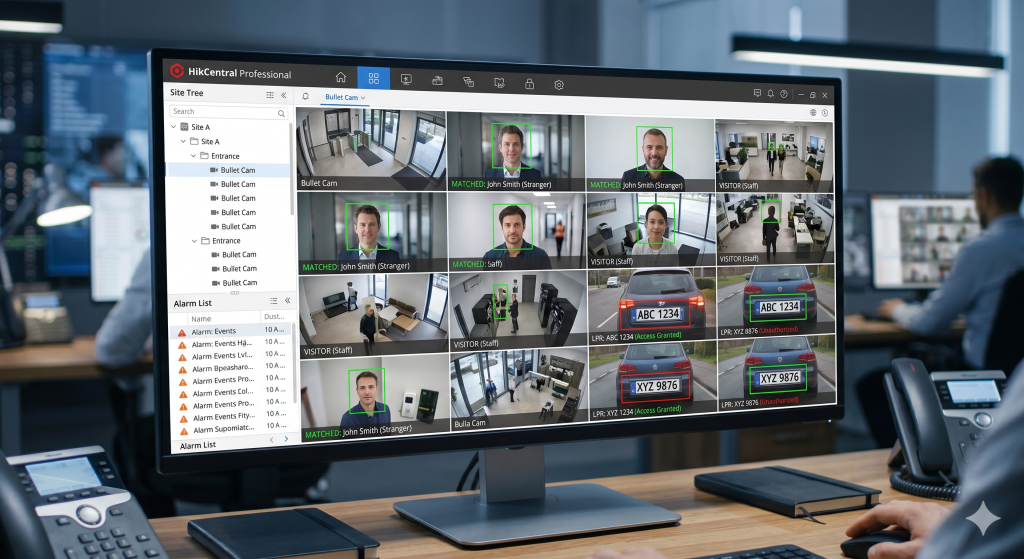Collapse the Site Tree panel with double chevron

click(283, 95)
